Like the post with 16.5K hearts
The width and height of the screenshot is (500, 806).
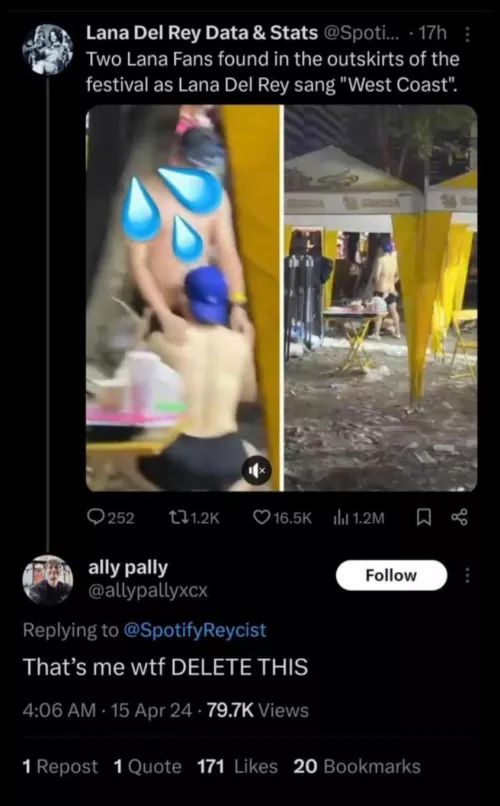(x=262, y=517)
